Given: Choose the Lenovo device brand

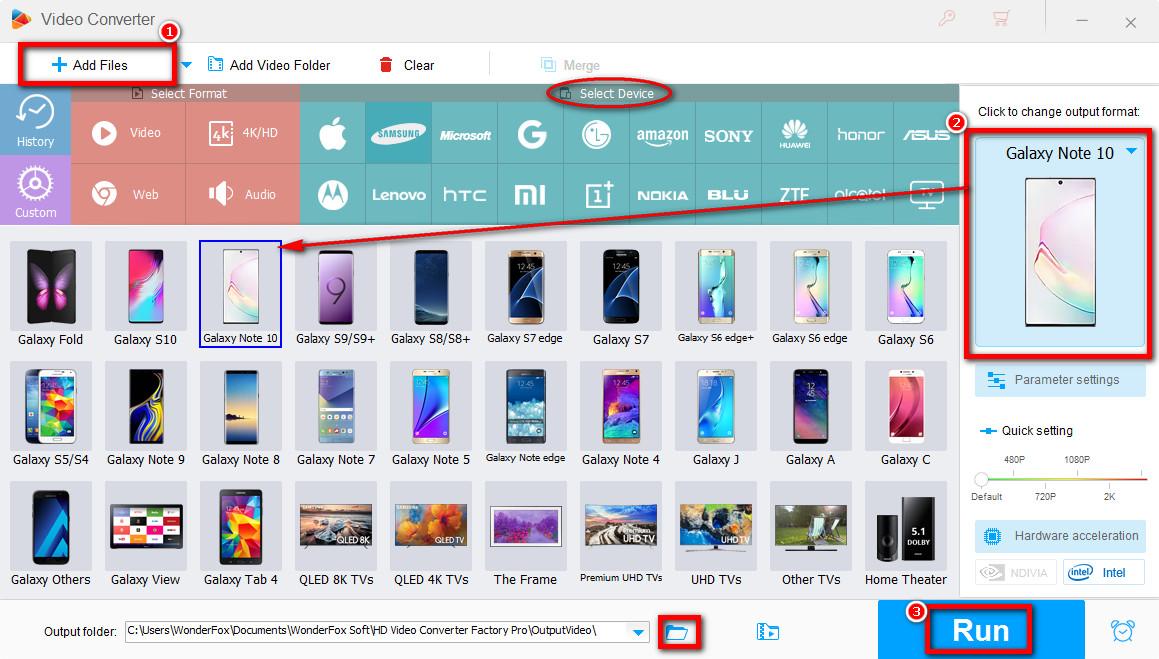Looking at the screenshot, I should tap(398, 195).
